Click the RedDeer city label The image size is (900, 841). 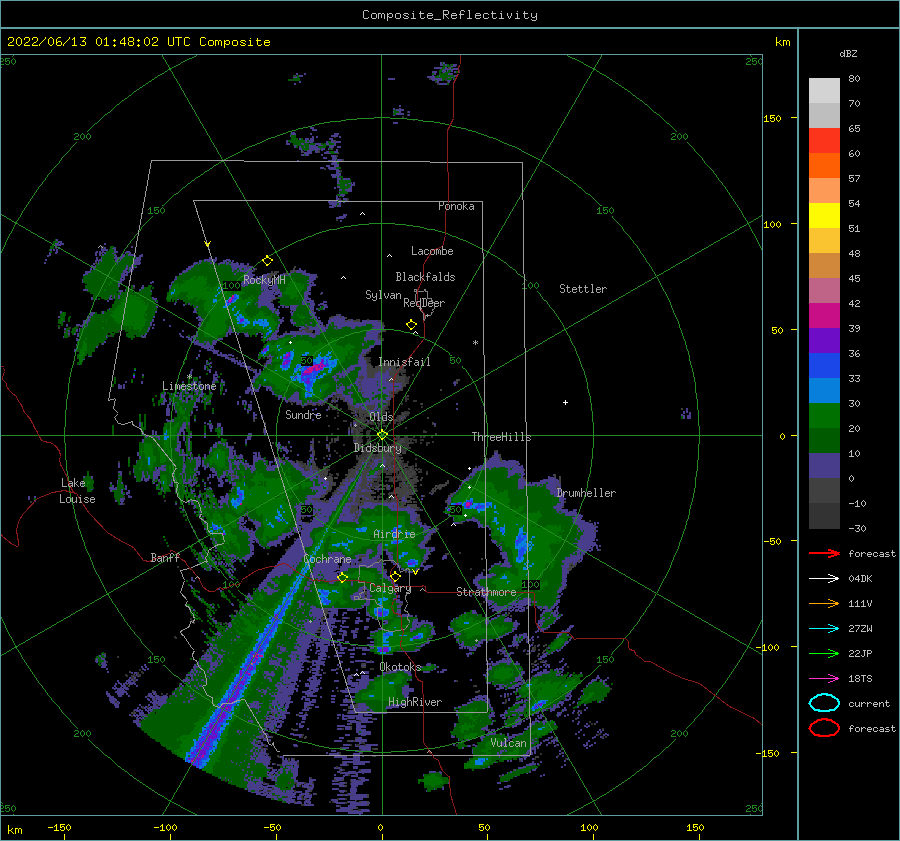[x=424, y=303]
